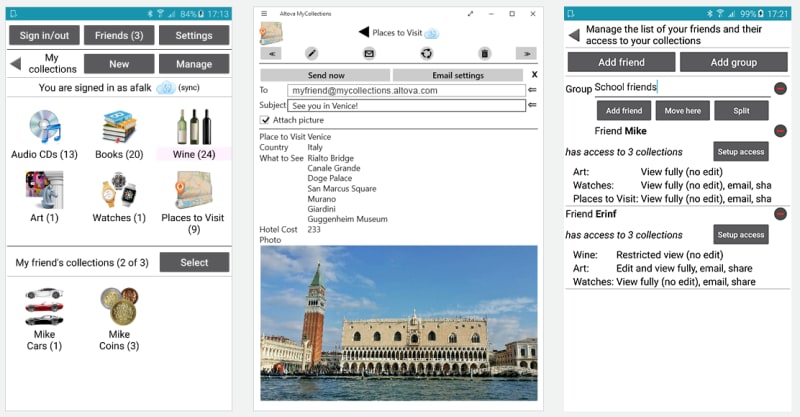Image resolution: width=800 pixels, height=417 pixels.
Task: Go to the previous record arrow
Action: tap(273, 53)
